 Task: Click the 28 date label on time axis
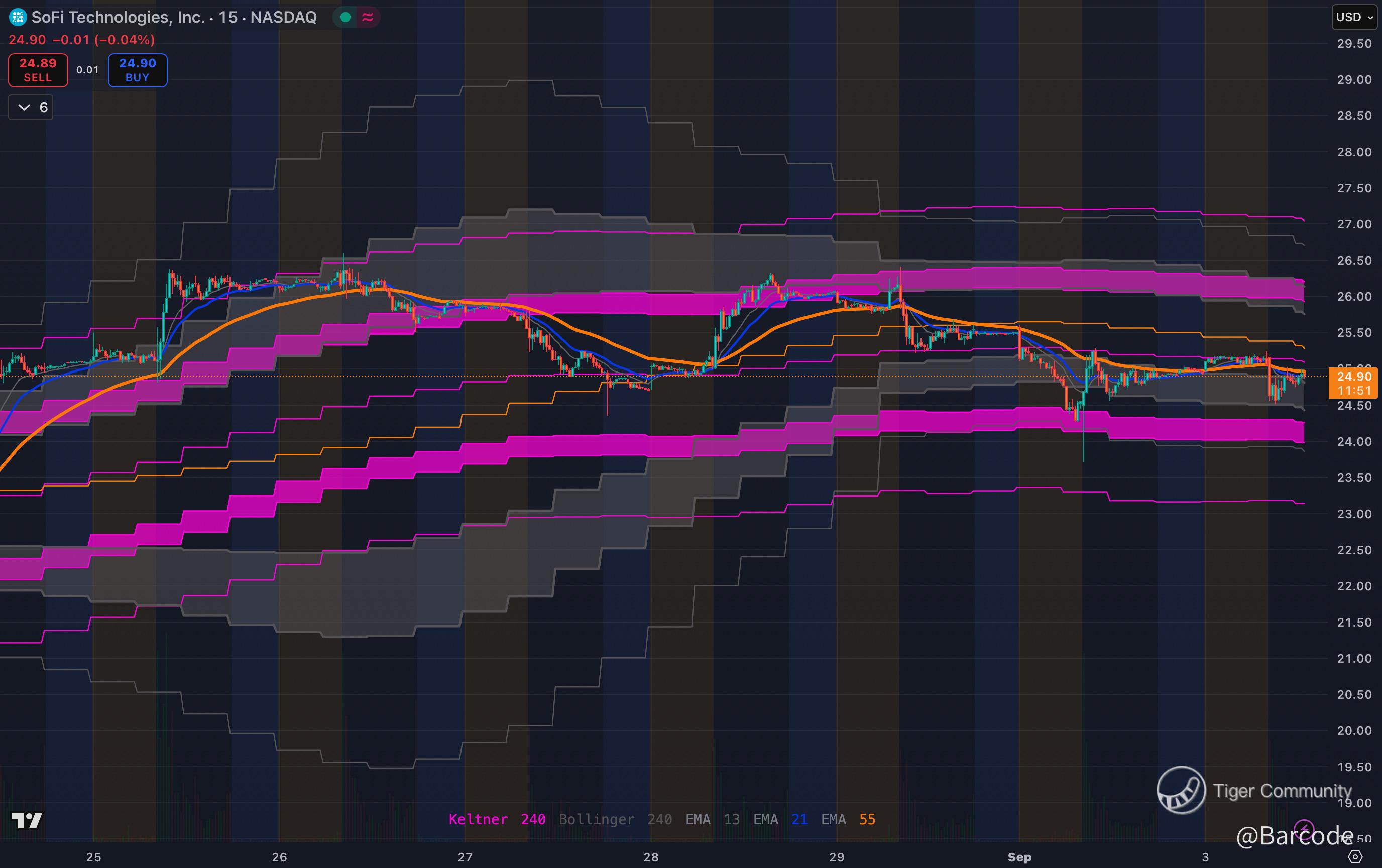(x=651, y=857)
